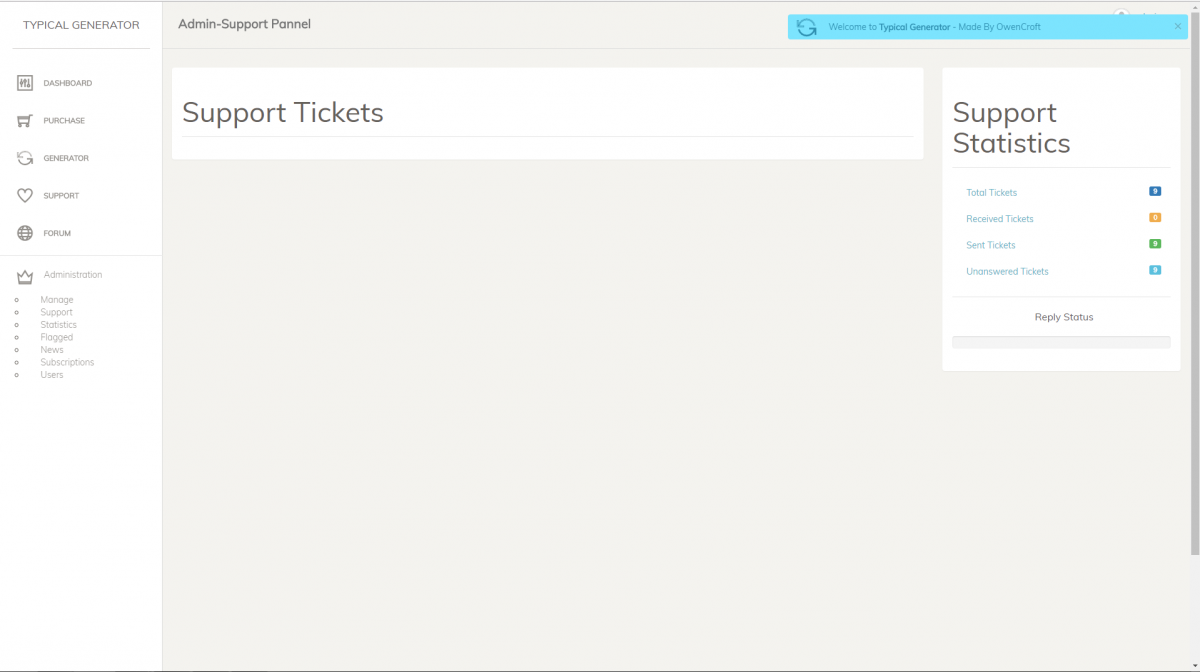Click the Generator refresh arrows icon

coord(25,158)
